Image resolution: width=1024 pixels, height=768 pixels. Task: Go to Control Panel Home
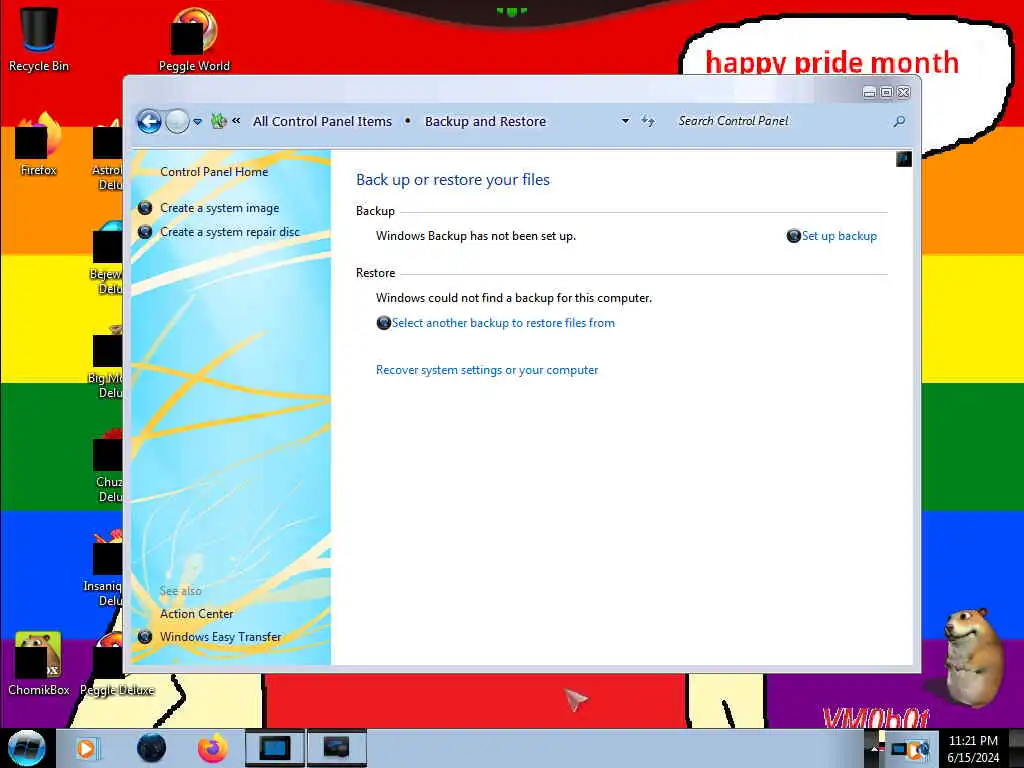click(x=214, y=172)
